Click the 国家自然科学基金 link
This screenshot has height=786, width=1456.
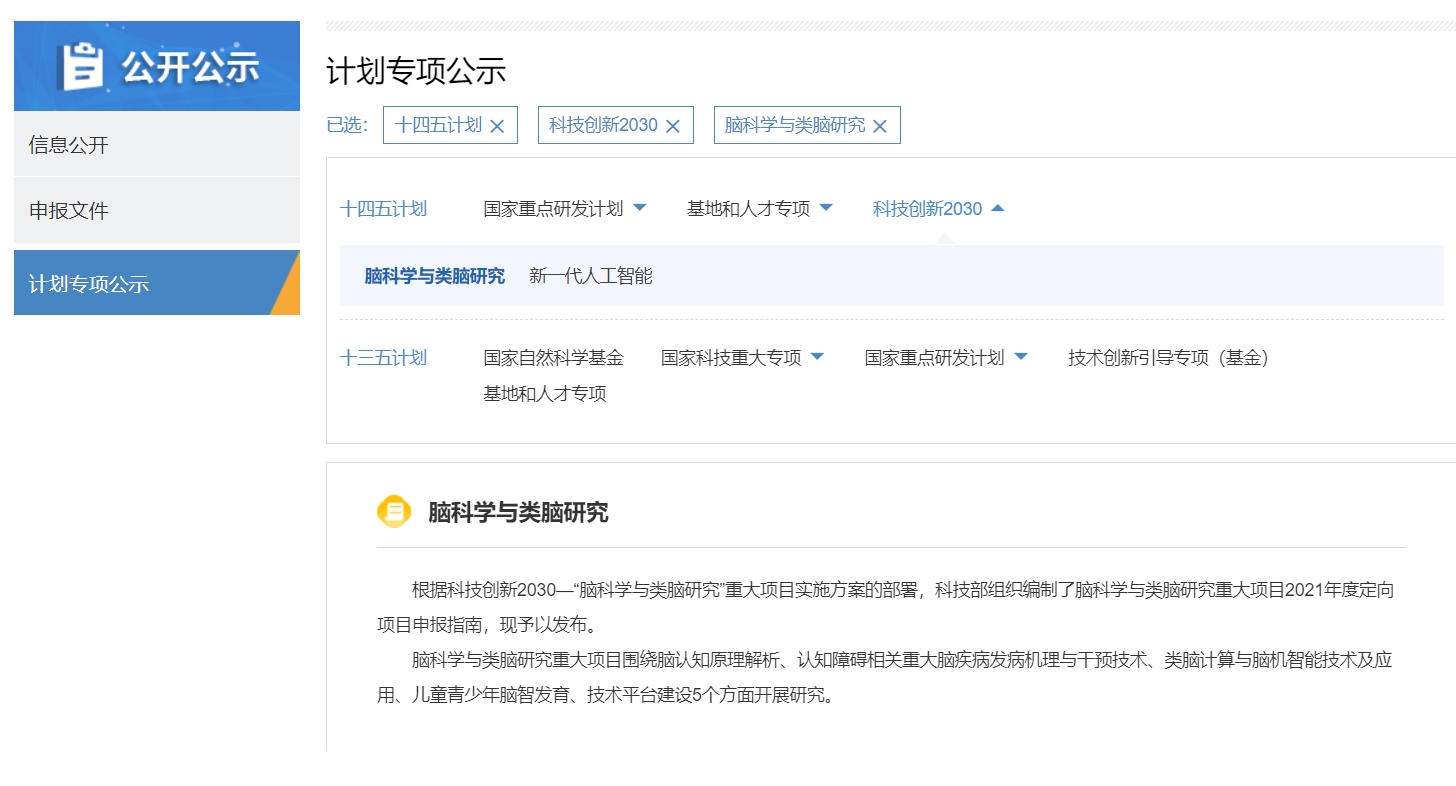(553, 358)
